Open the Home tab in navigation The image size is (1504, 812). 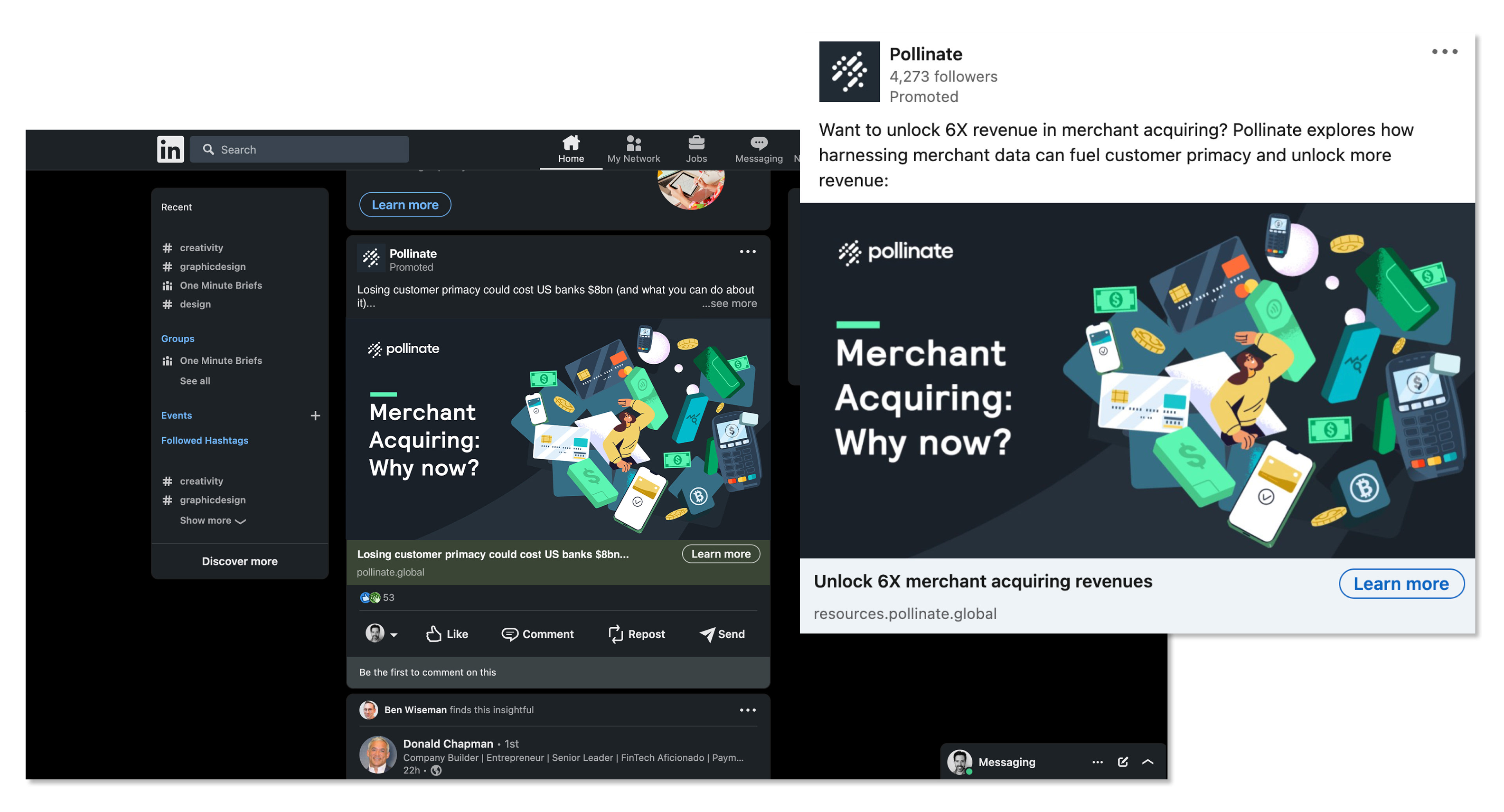570,150
